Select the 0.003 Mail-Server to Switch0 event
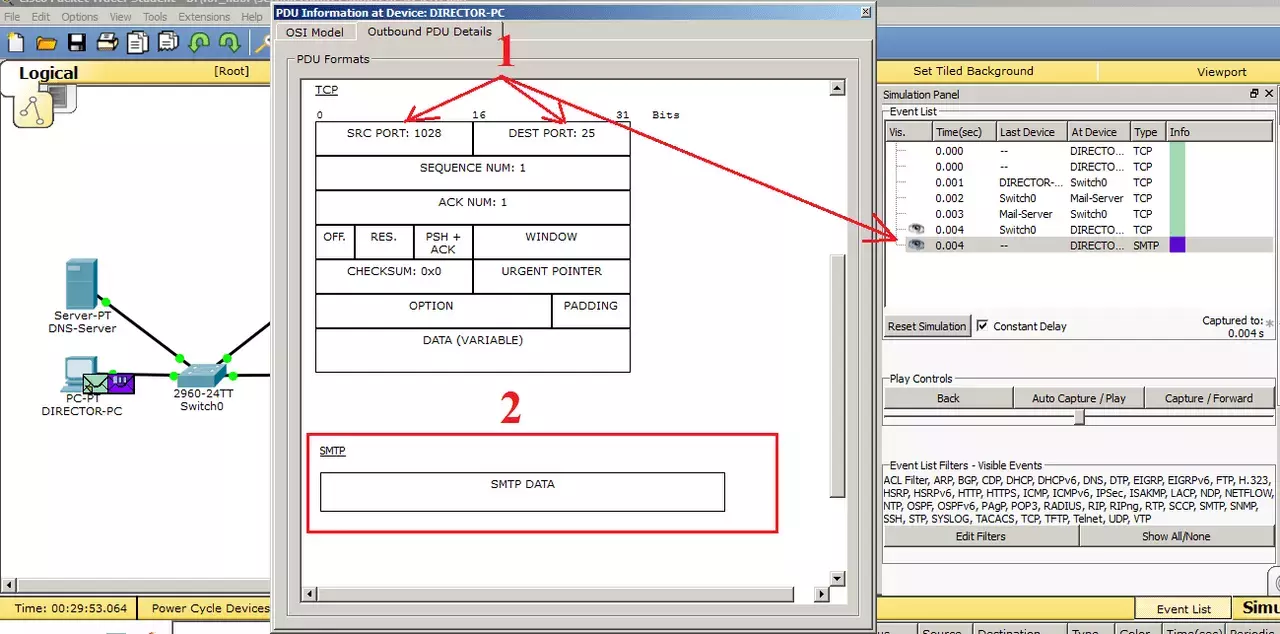Screen dimensions: 1280x634 click(1078, 214)
